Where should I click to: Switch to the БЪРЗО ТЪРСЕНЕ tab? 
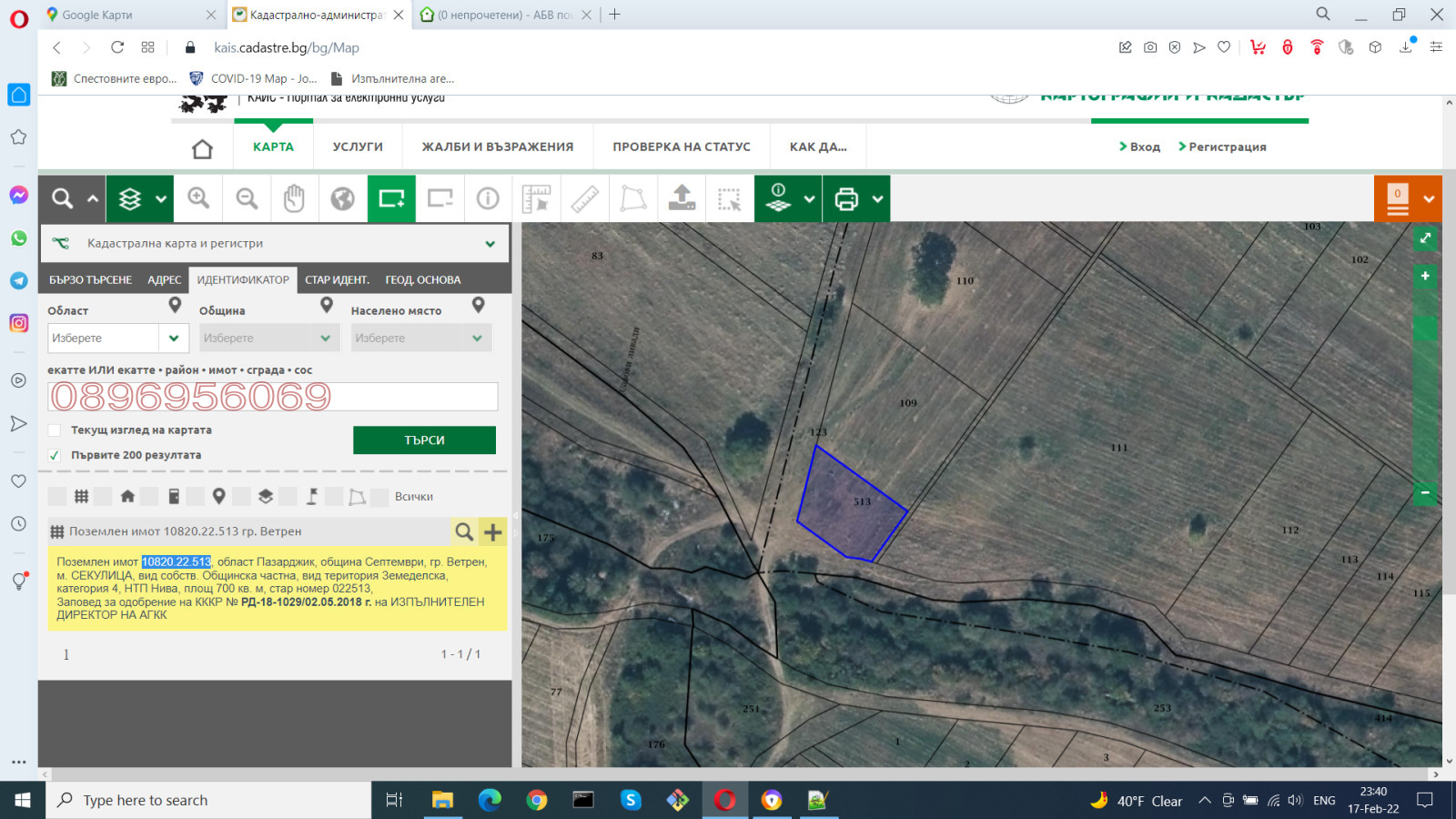[90, 280]
